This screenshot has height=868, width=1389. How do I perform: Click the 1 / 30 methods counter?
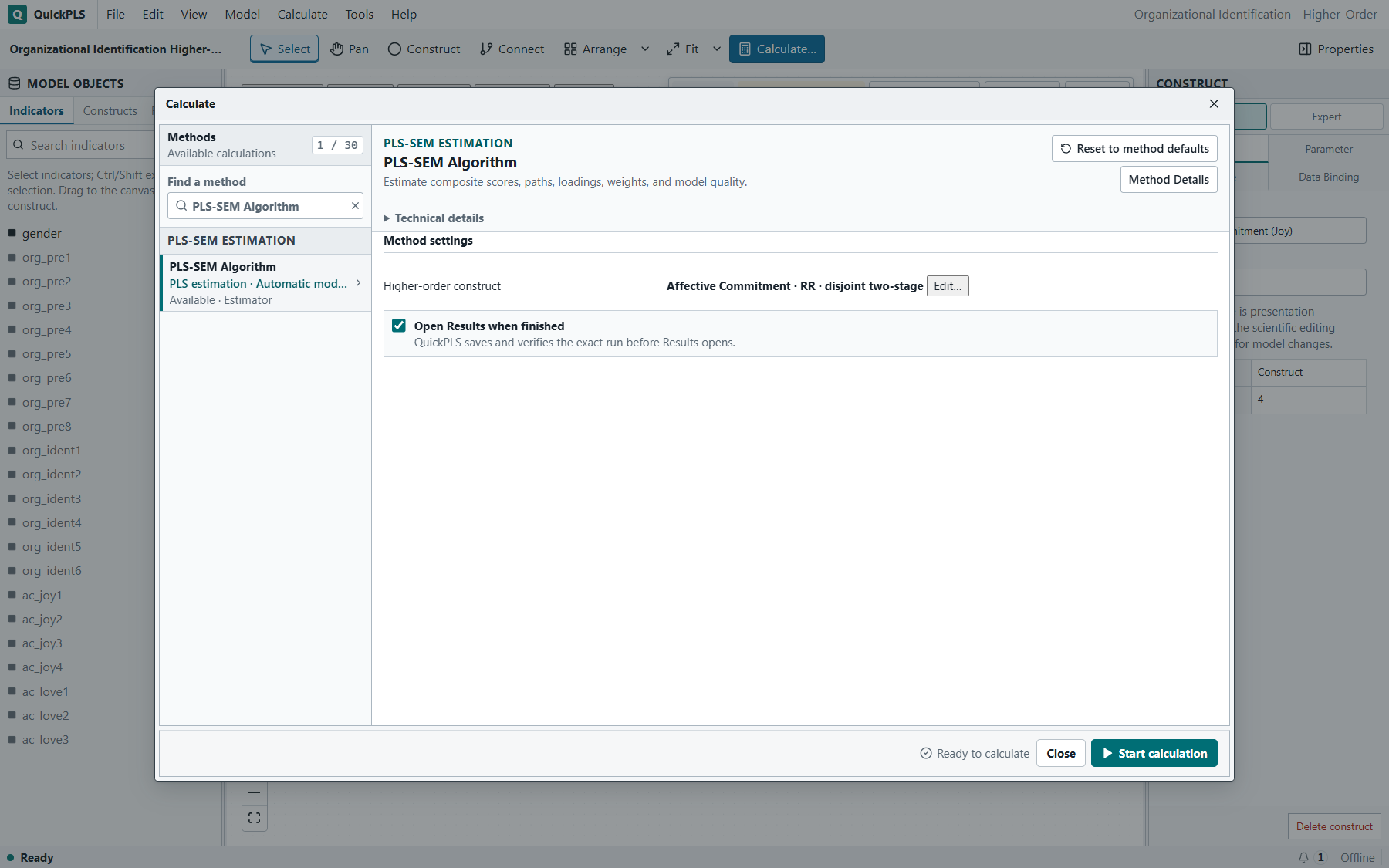coord(337,145)
